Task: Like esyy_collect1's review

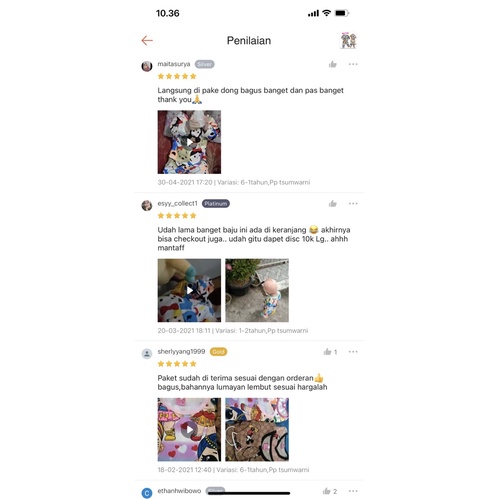Action: coord(333,203)
